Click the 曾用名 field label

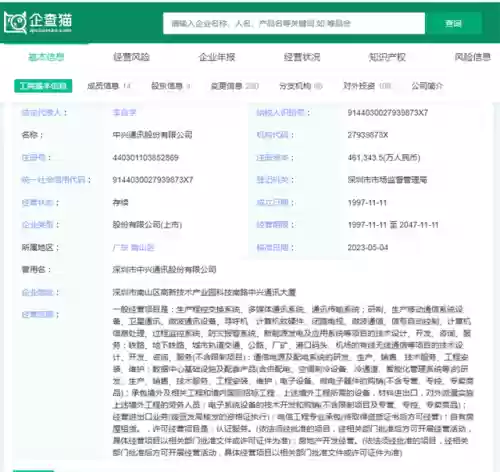pyautogui.click(x=36, y=269)
